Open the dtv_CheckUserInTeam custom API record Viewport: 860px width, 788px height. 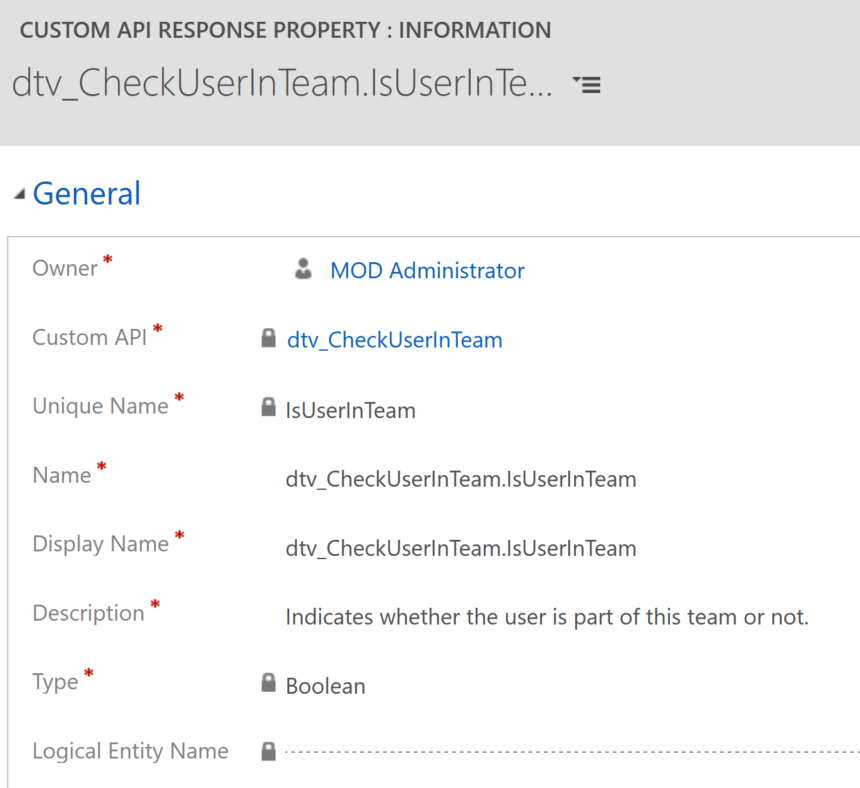pyautogui.click(x=394, y=339)
